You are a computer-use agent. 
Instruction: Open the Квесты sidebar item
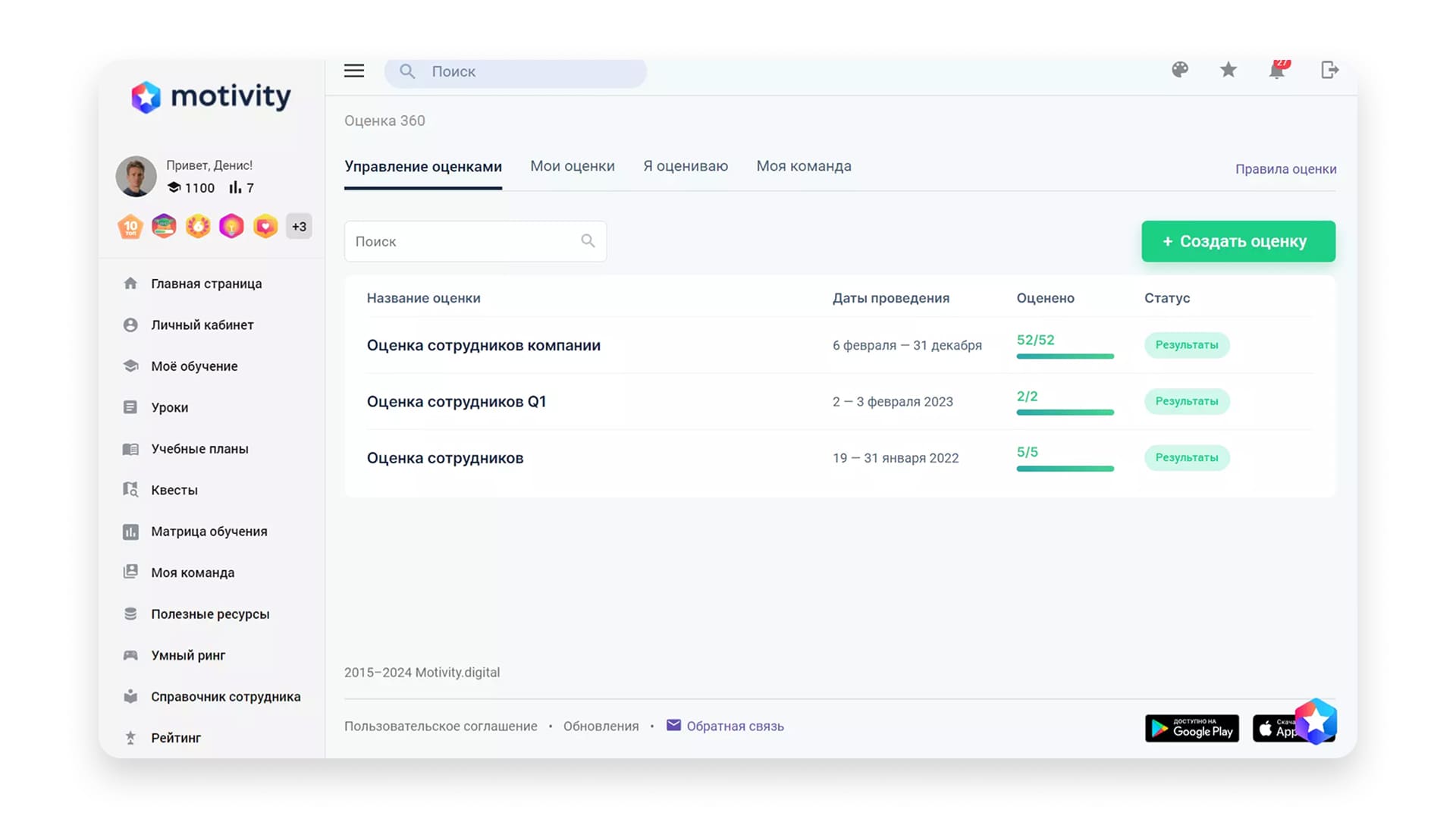[x=174, y=490]
